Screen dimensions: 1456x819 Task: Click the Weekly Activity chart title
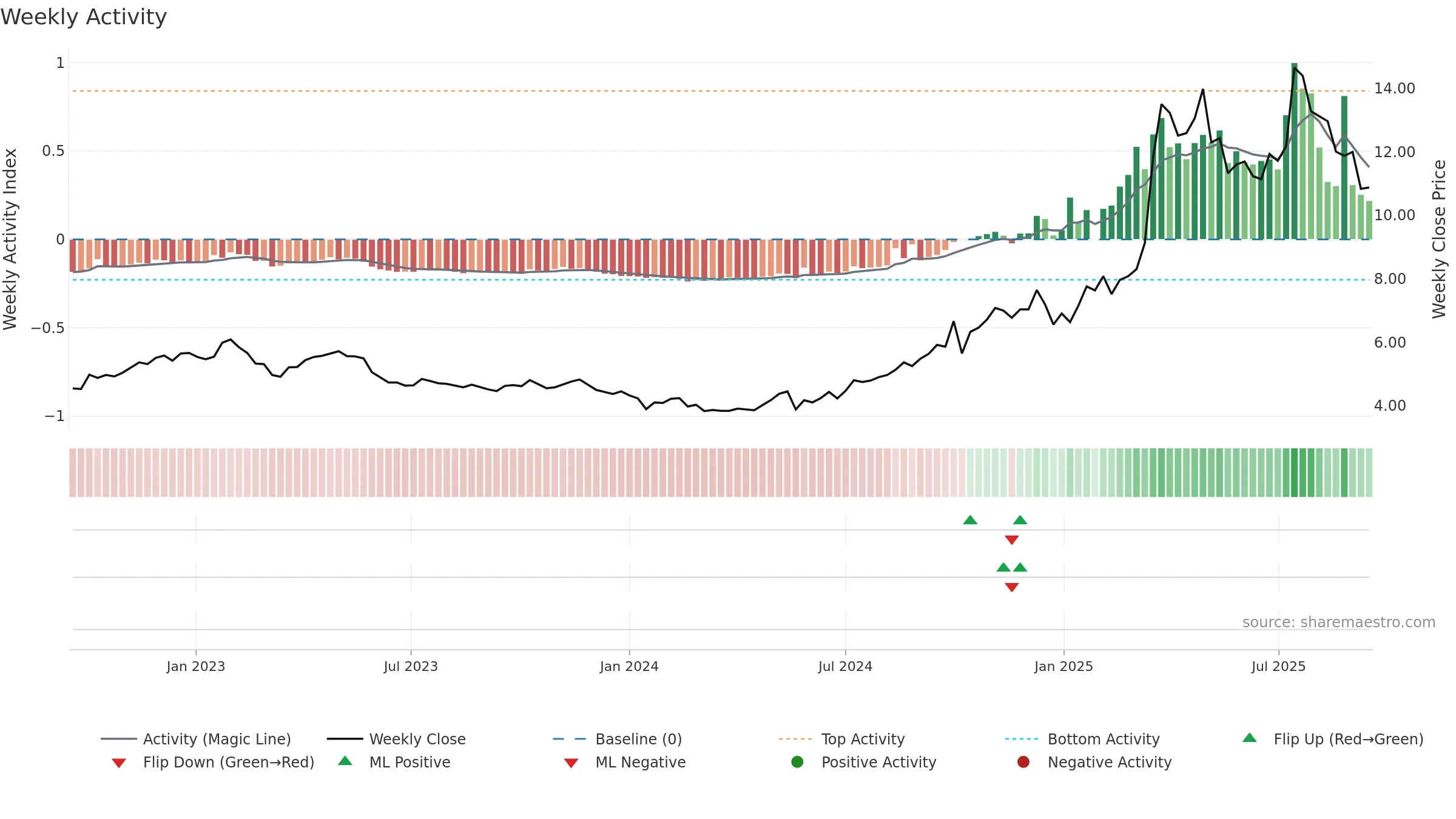point(84,17)
